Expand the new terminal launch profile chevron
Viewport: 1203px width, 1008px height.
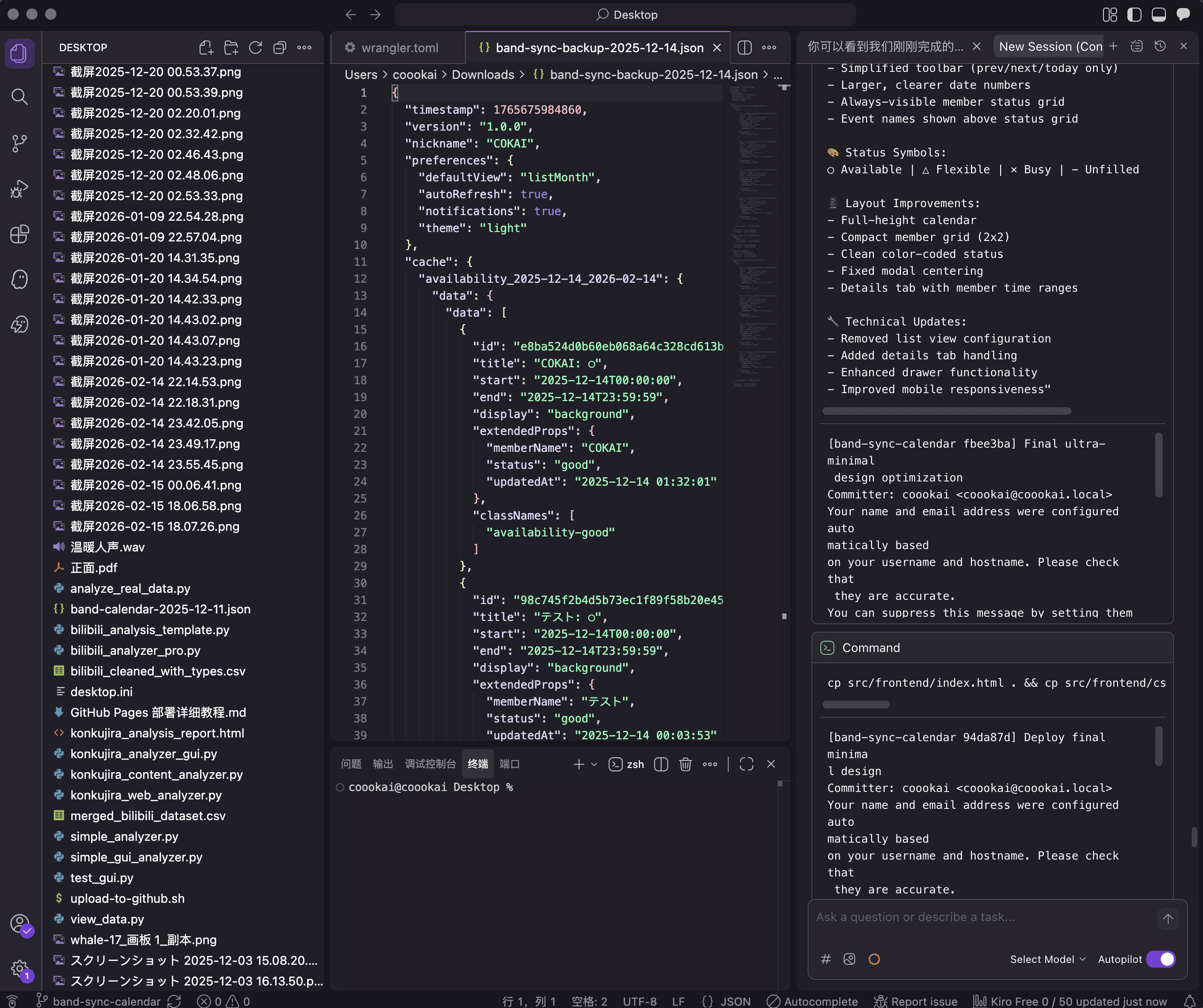(x=594, y=764)
